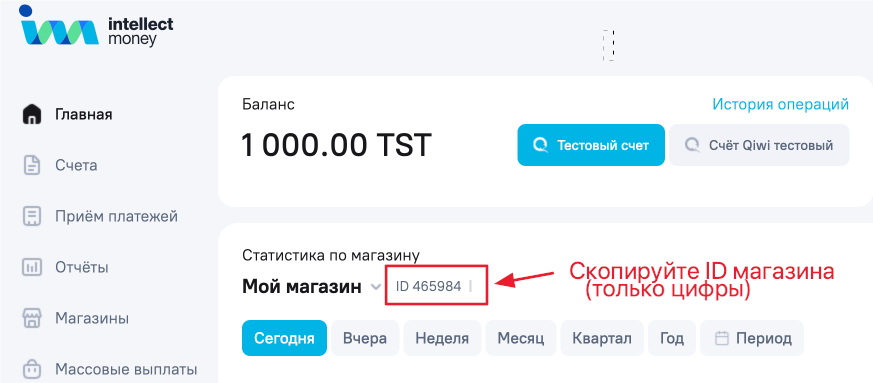The image size is (873, 383).
Task: Select the Месяц statistics tab
Action: click(521, 338)
